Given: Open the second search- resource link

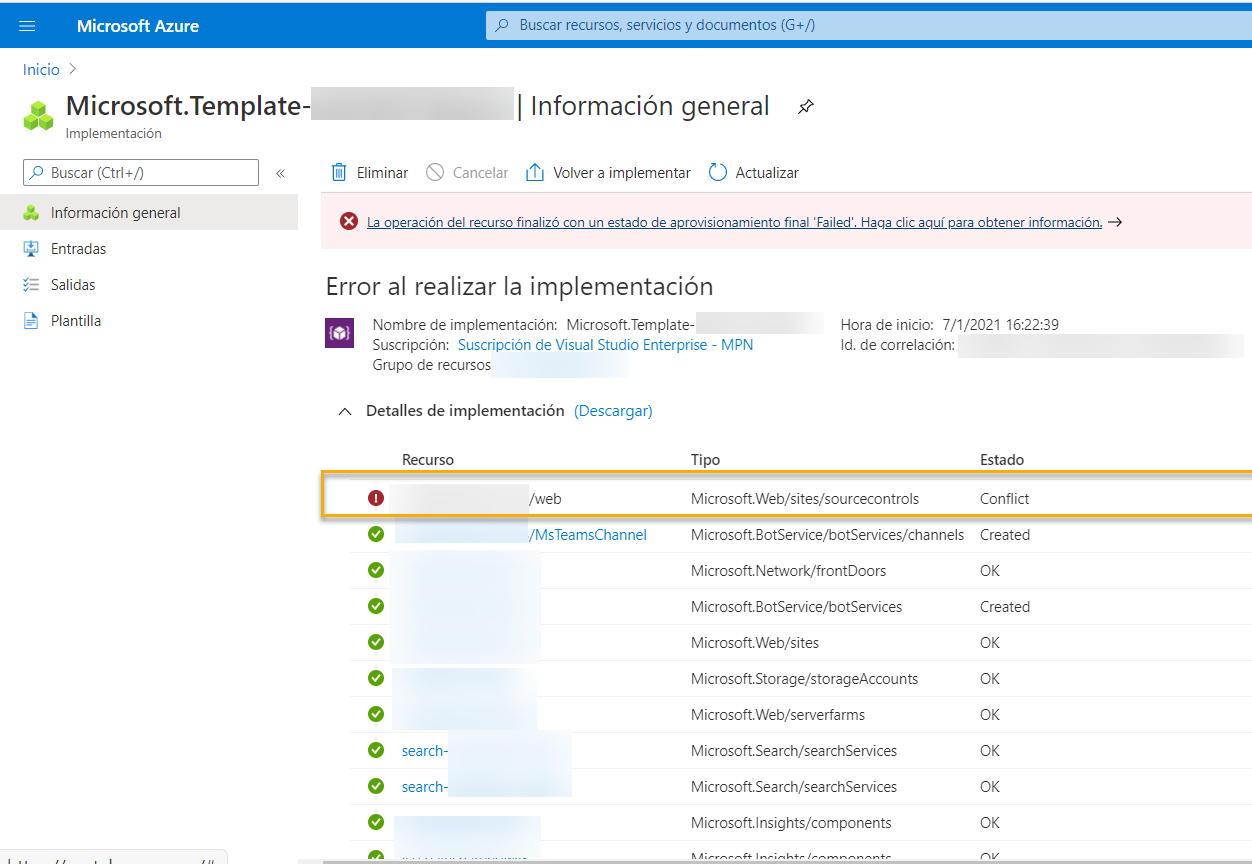Looking at the screenshot, I should [425, 787].
